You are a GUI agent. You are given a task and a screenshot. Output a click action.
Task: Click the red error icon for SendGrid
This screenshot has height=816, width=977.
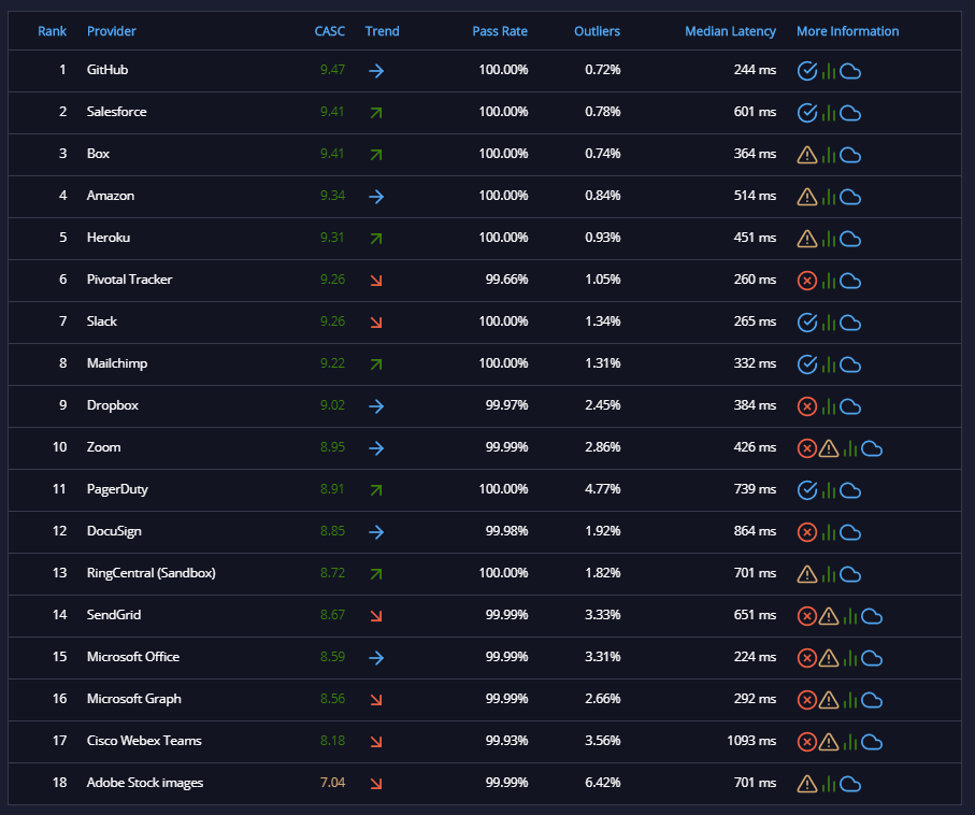(x=807, y=617)
